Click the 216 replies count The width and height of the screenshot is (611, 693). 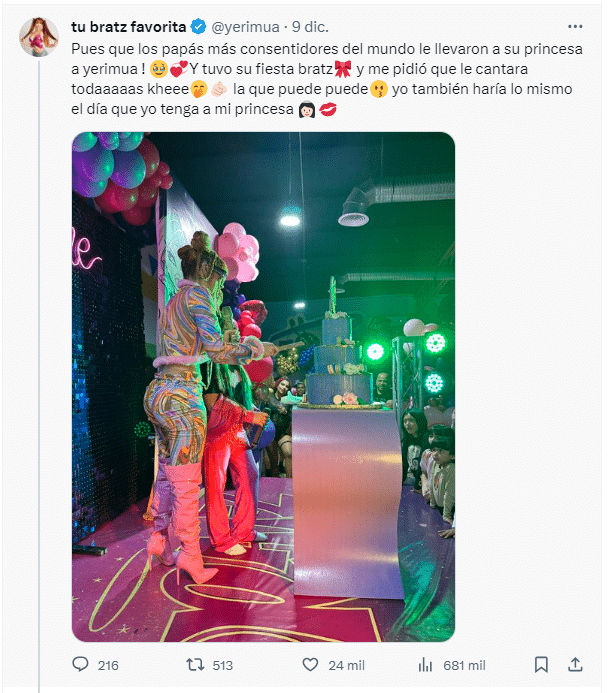[108, 665]
